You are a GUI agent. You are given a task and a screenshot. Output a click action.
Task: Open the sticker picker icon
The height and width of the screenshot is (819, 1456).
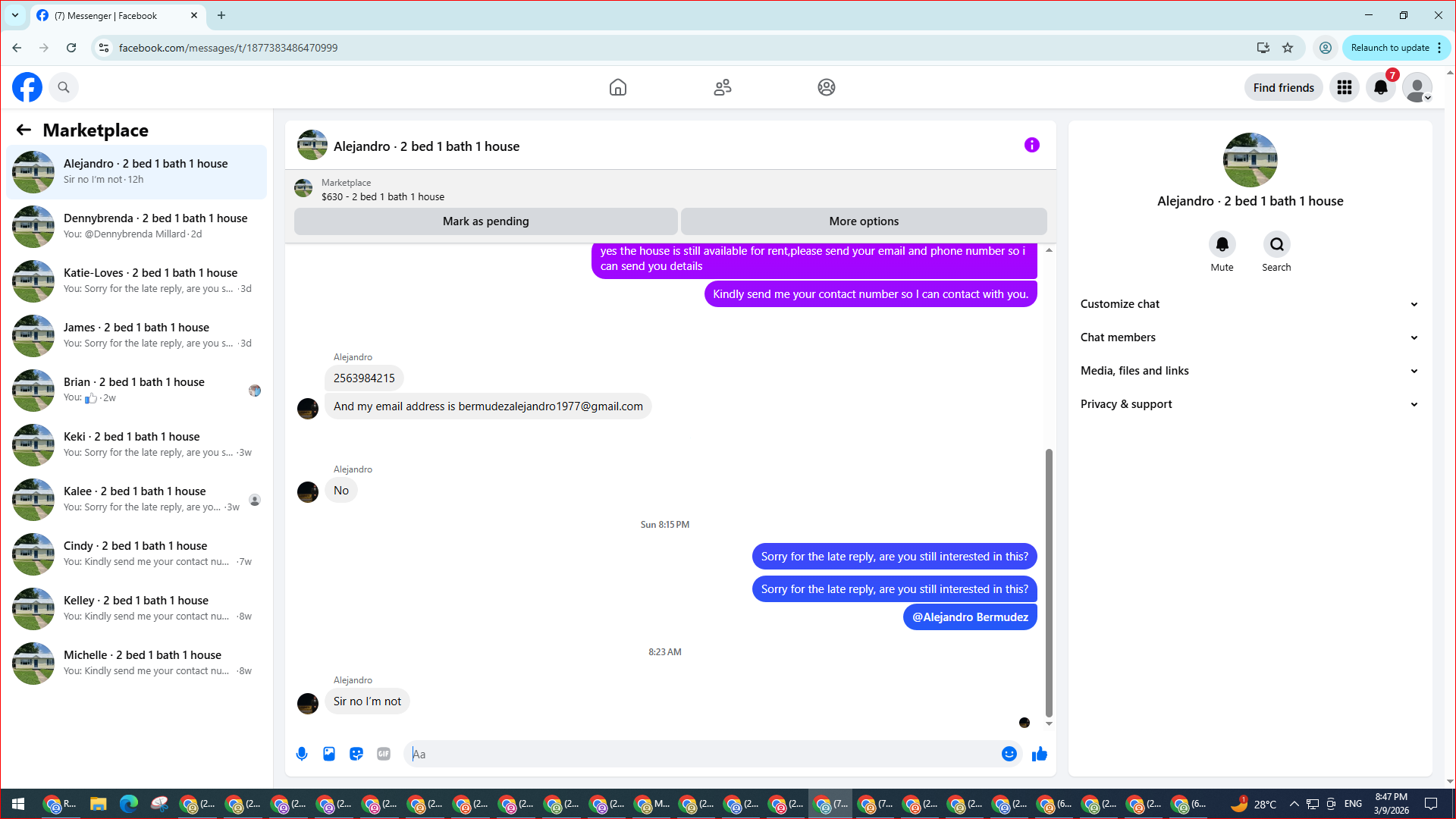[x=356, y=754]
